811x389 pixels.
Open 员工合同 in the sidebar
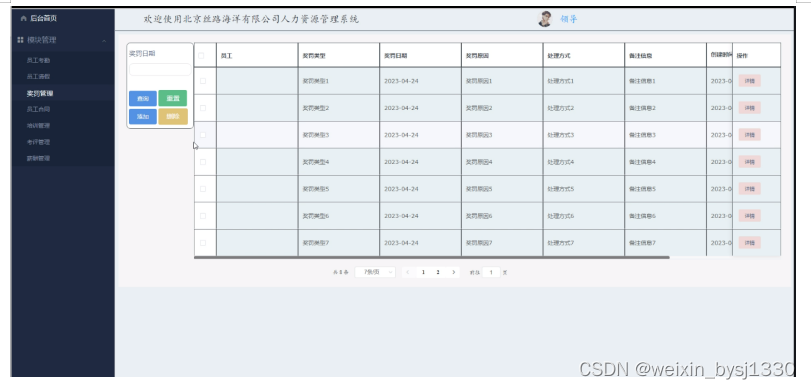click(x=38, y=110)
